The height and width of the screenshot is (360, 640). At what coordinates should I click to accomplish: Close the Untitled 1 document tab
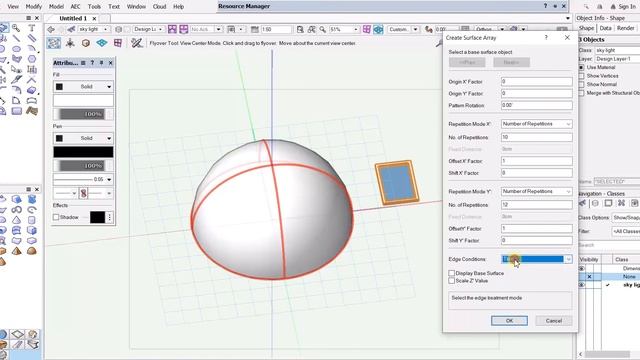[x=94, y=18]
